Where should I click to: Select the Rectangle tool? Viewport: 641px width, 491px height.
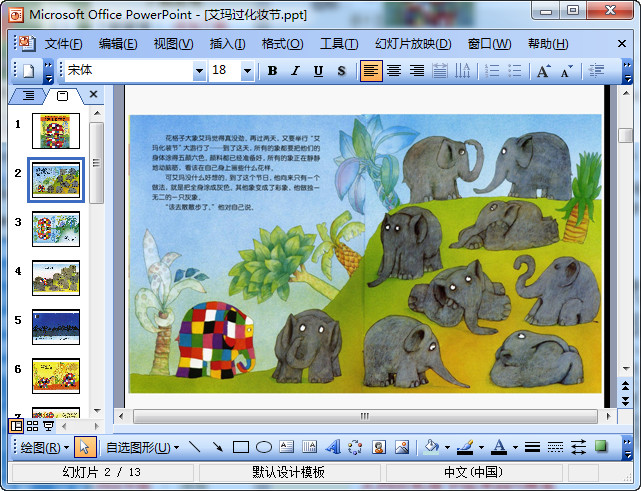tap(241, 447)
